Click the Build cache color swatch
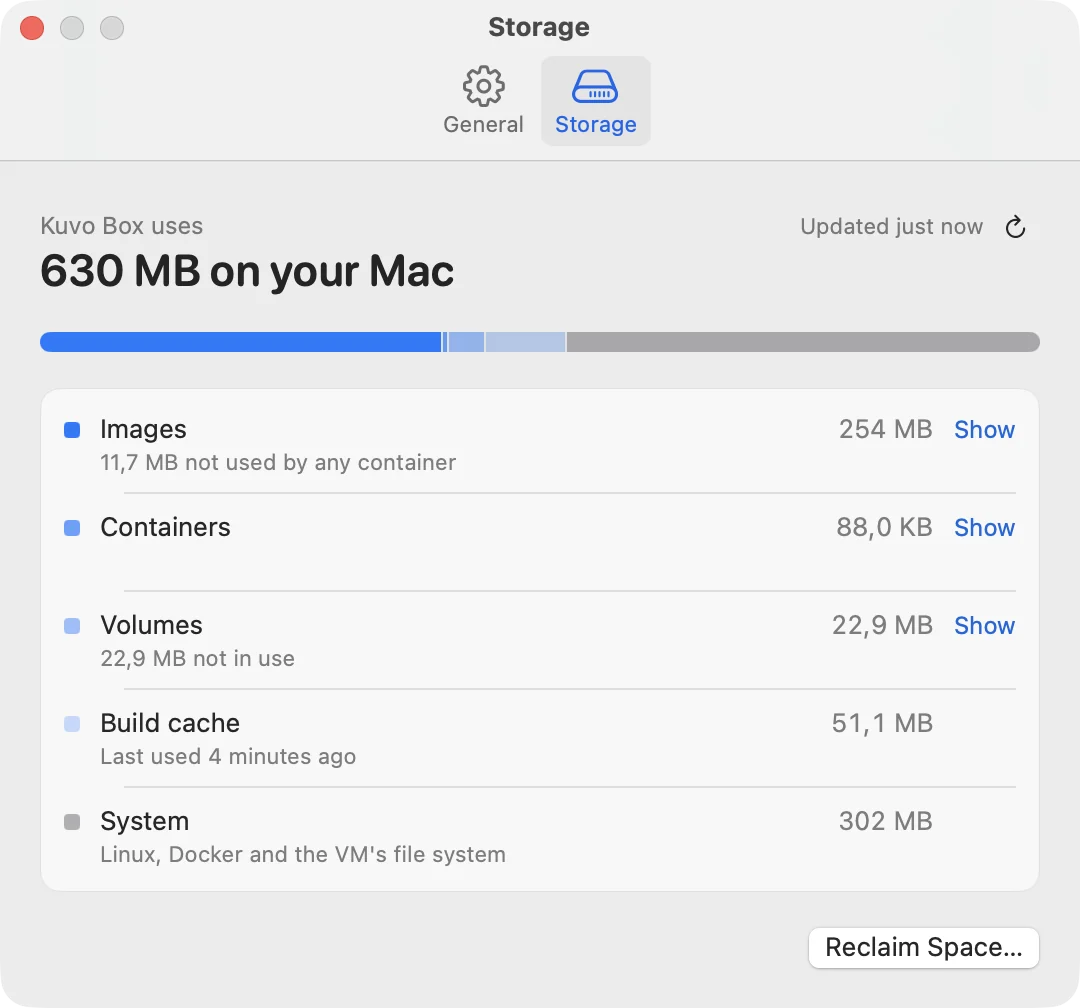 [72, 723]
